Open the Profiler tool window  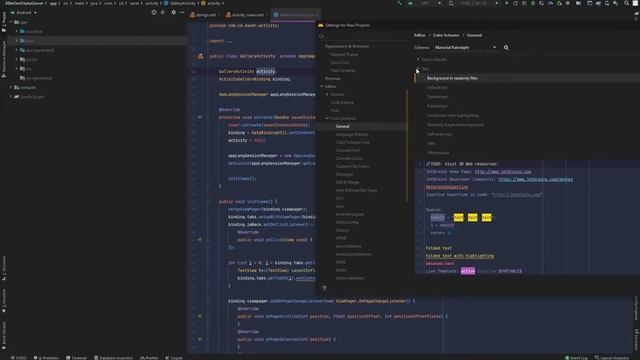(x=149, y=358)
